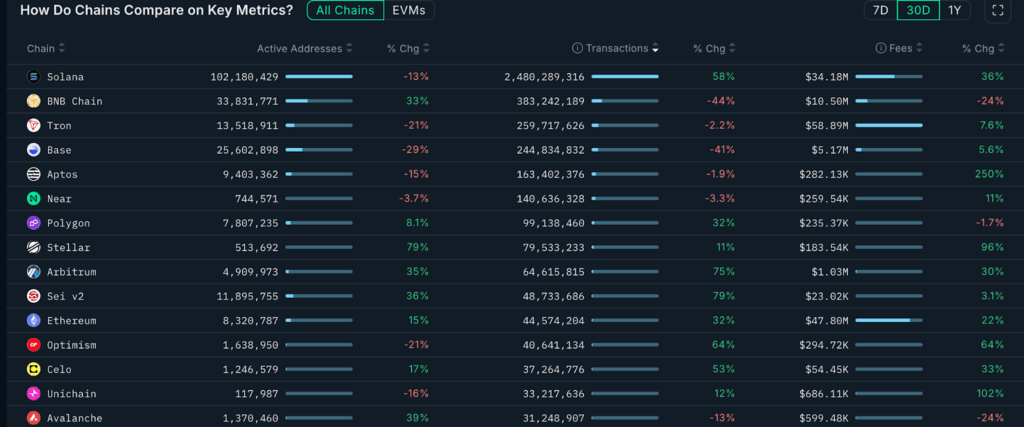Screen dimensions: 1024x427
Task: Click Solana's active addresses progress bar
Action: tap(319, 77)
